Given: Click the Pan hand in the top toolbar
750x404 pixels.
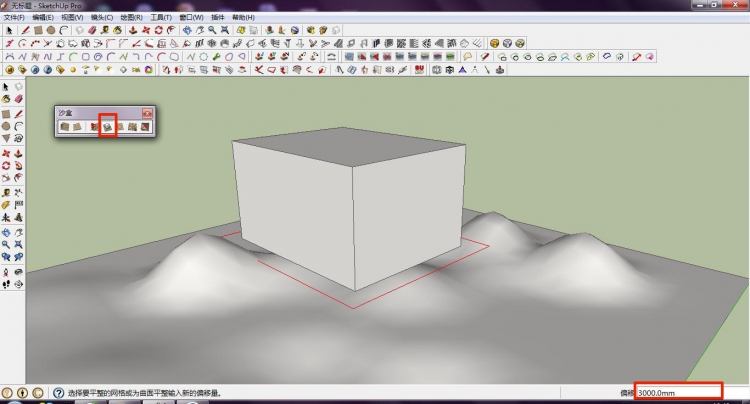Looking at the screenshot, I should pos(199,30).
